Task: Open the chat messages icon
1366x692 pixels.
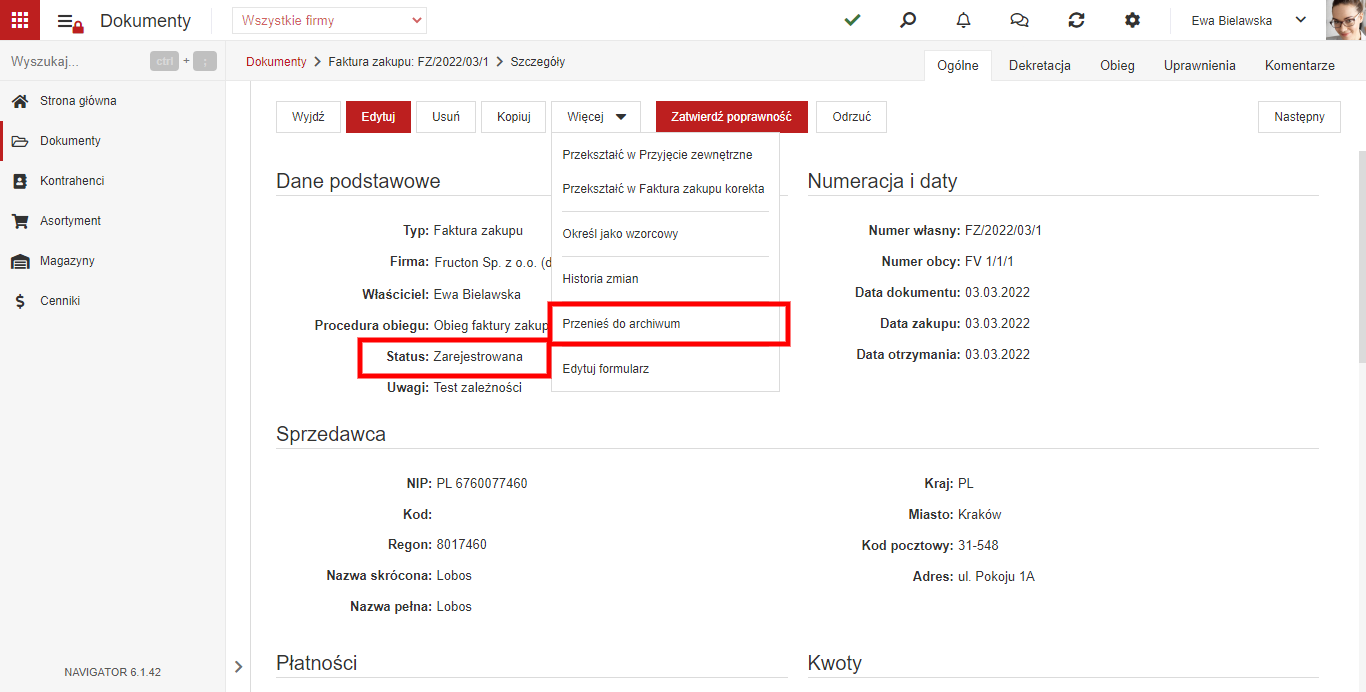Action: point(1020,20)
